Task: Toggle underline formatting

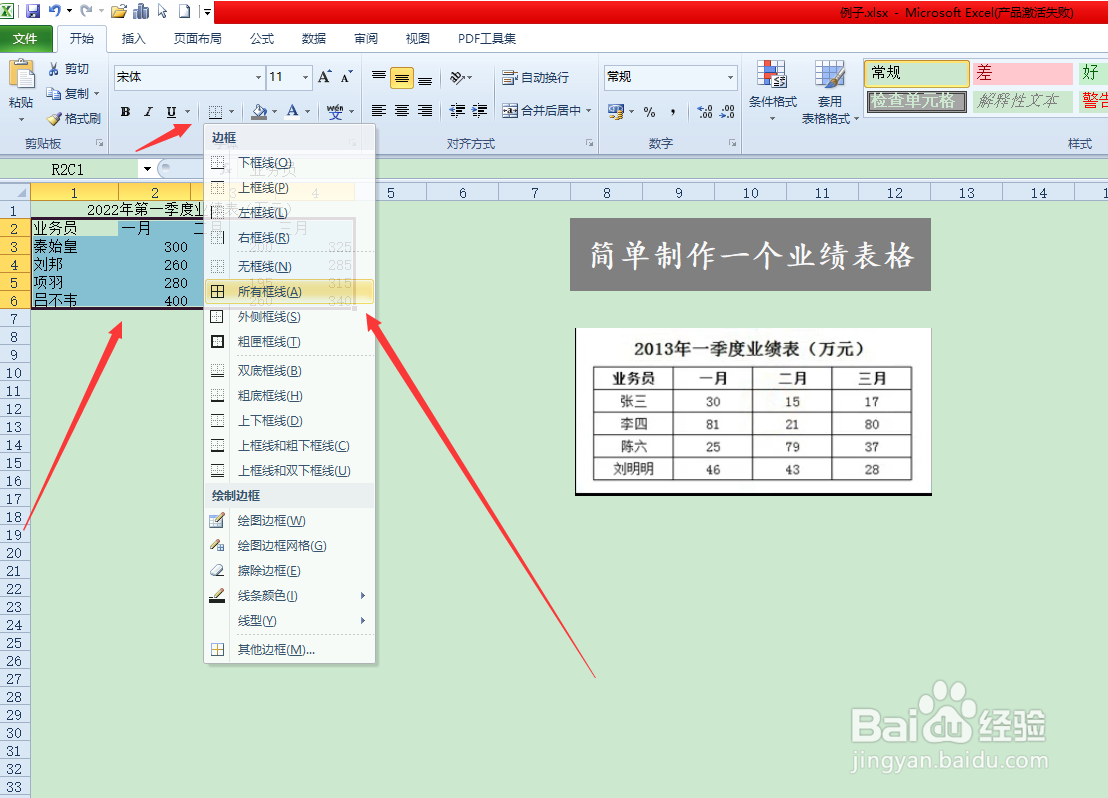Action: click(x=171, y=112)
